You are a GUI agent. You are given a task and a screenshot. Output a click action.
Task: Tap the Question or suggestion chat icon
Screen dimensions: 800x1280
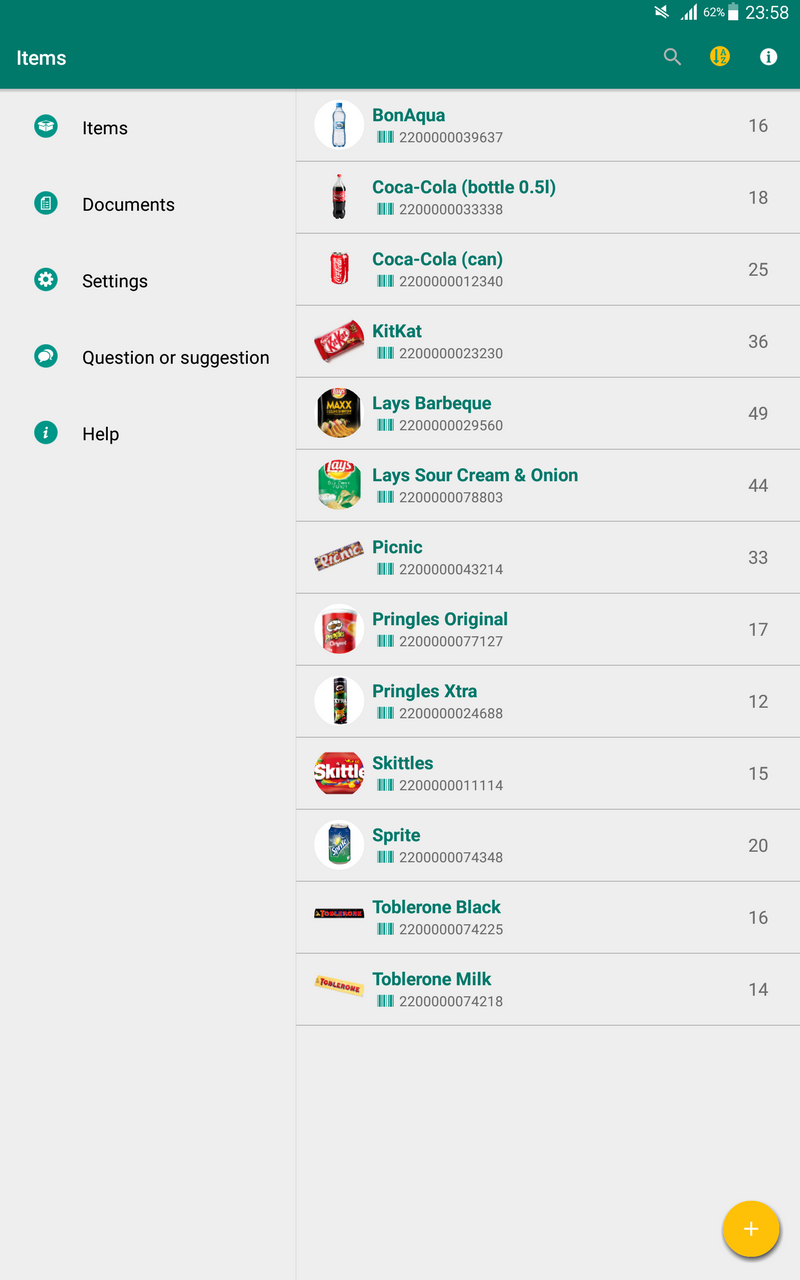[x=46, y=356]
